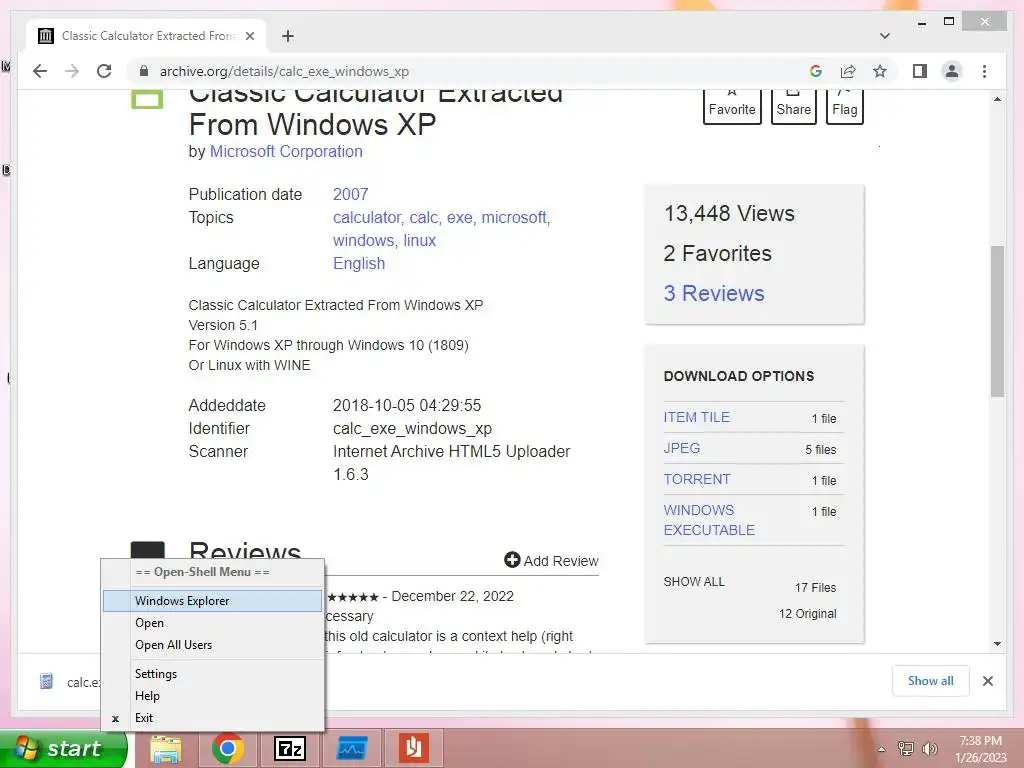This screenshot has width=1024, height=768.
Task: Open the calculator topic link
Action: (368, 217)
